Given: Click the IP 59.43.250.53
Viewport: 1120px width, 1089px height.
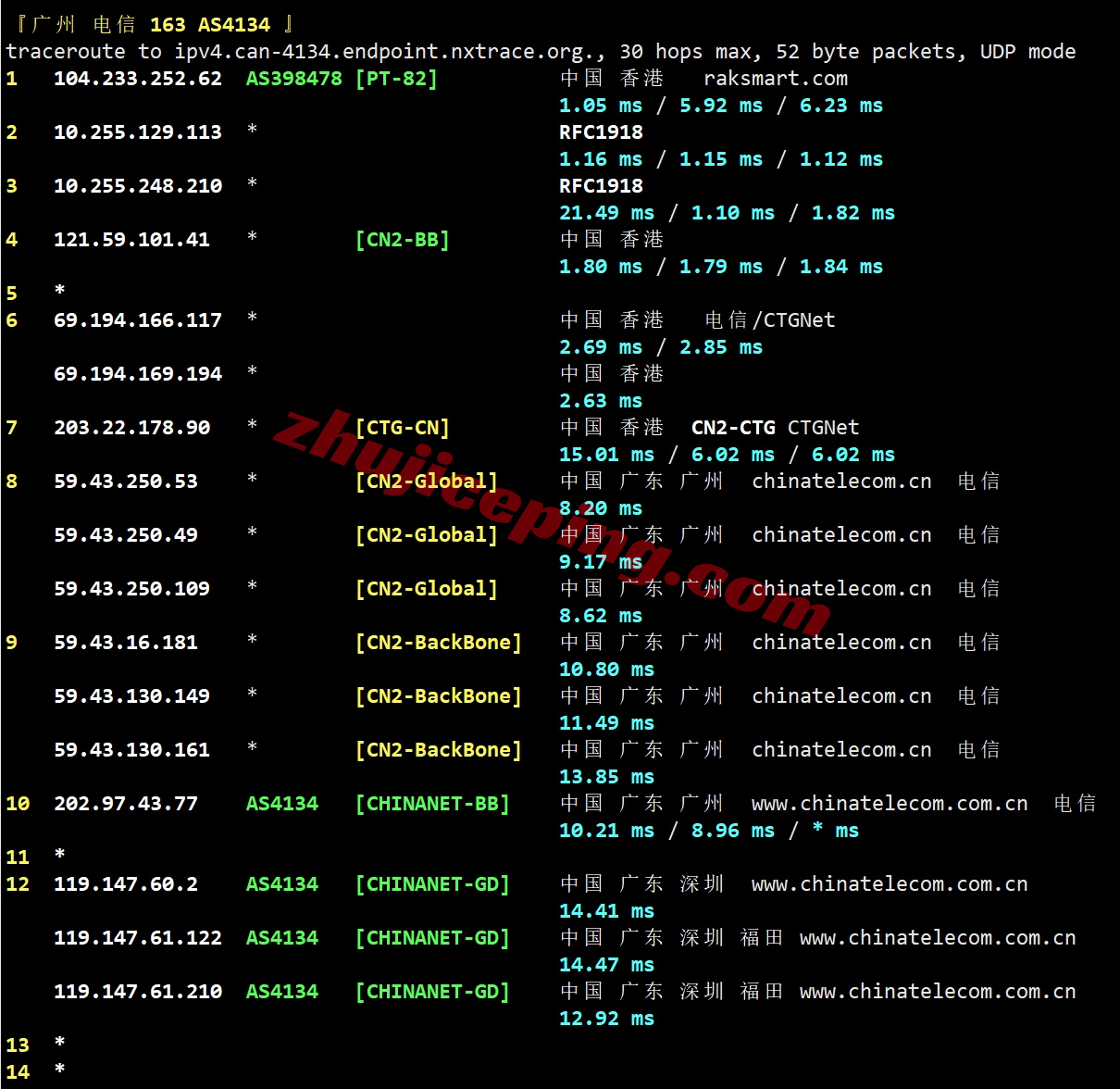Looking at the screenshot, I should [126, 482].
